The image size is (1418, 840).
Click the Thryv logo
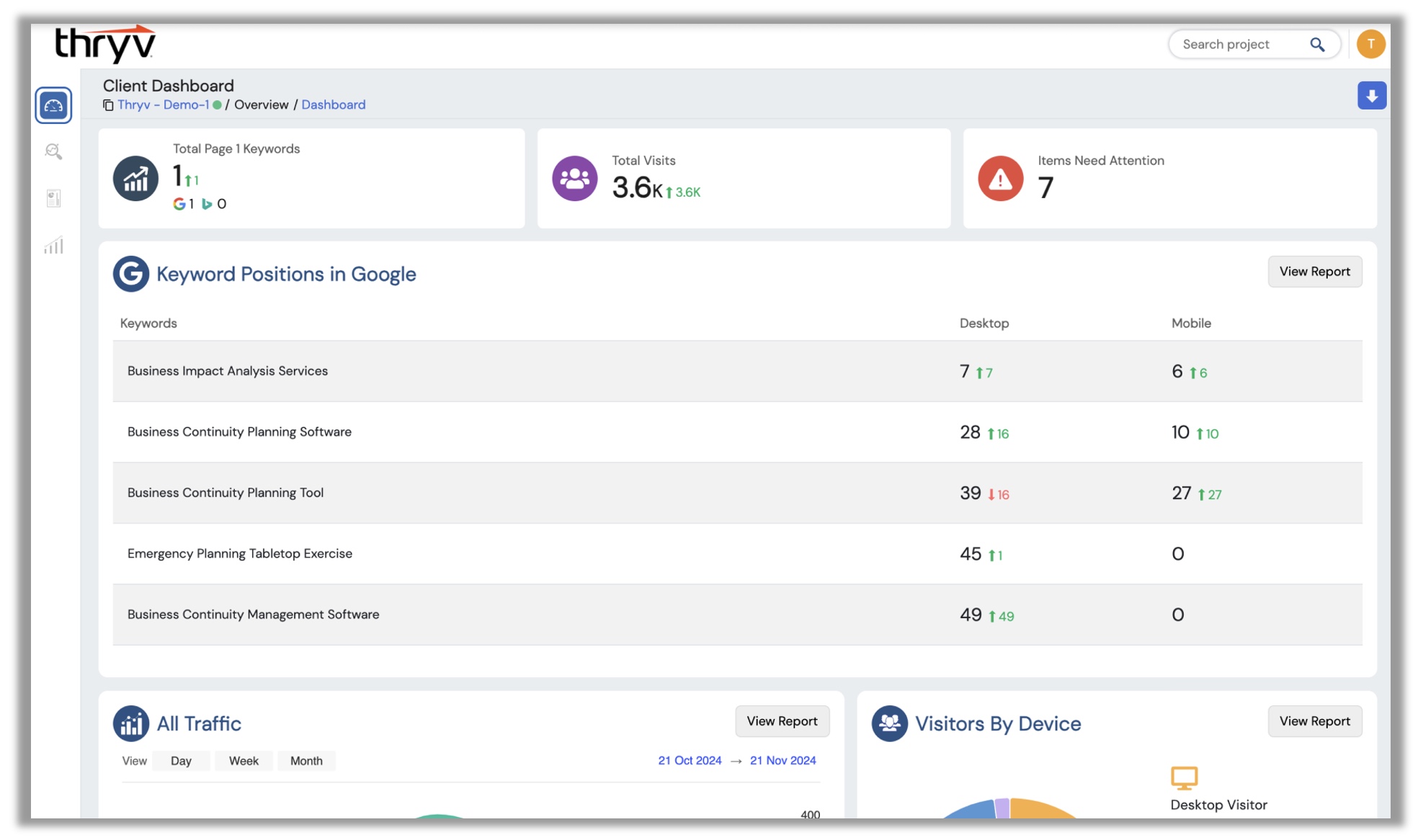[105, 43]
